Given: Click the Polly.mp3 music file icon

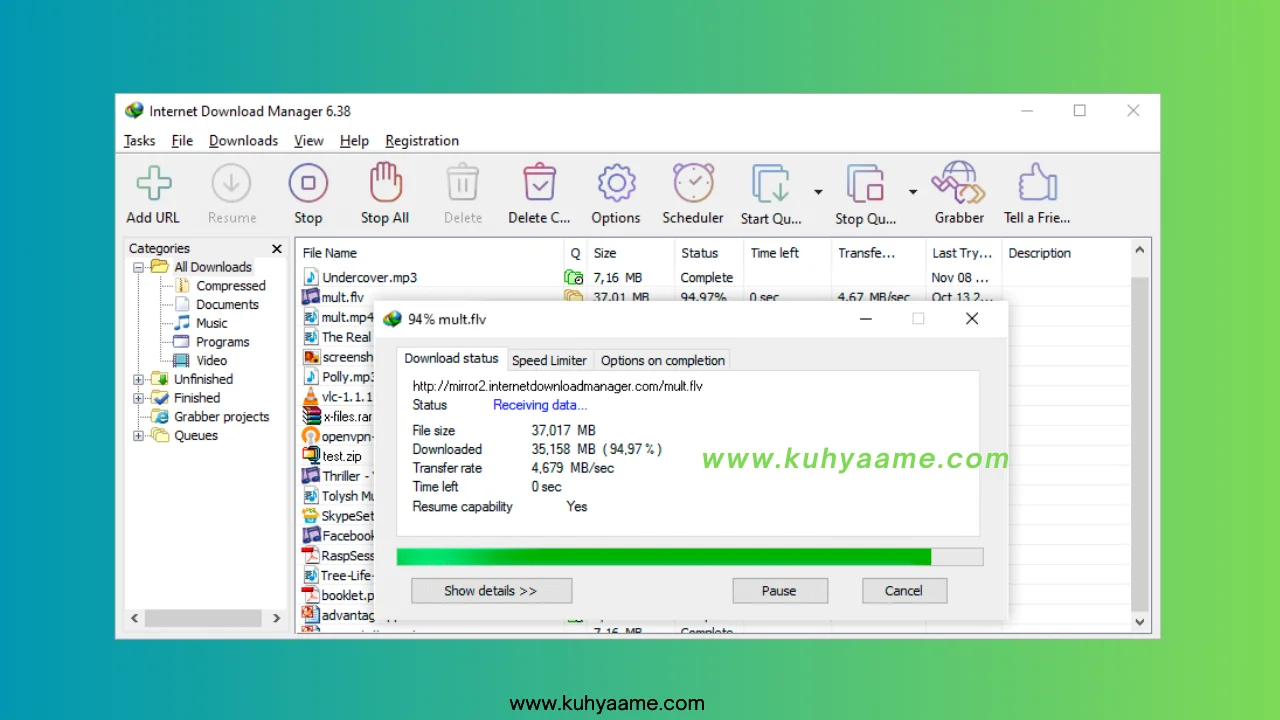Looking at the screenshot, I should point(311,377).
